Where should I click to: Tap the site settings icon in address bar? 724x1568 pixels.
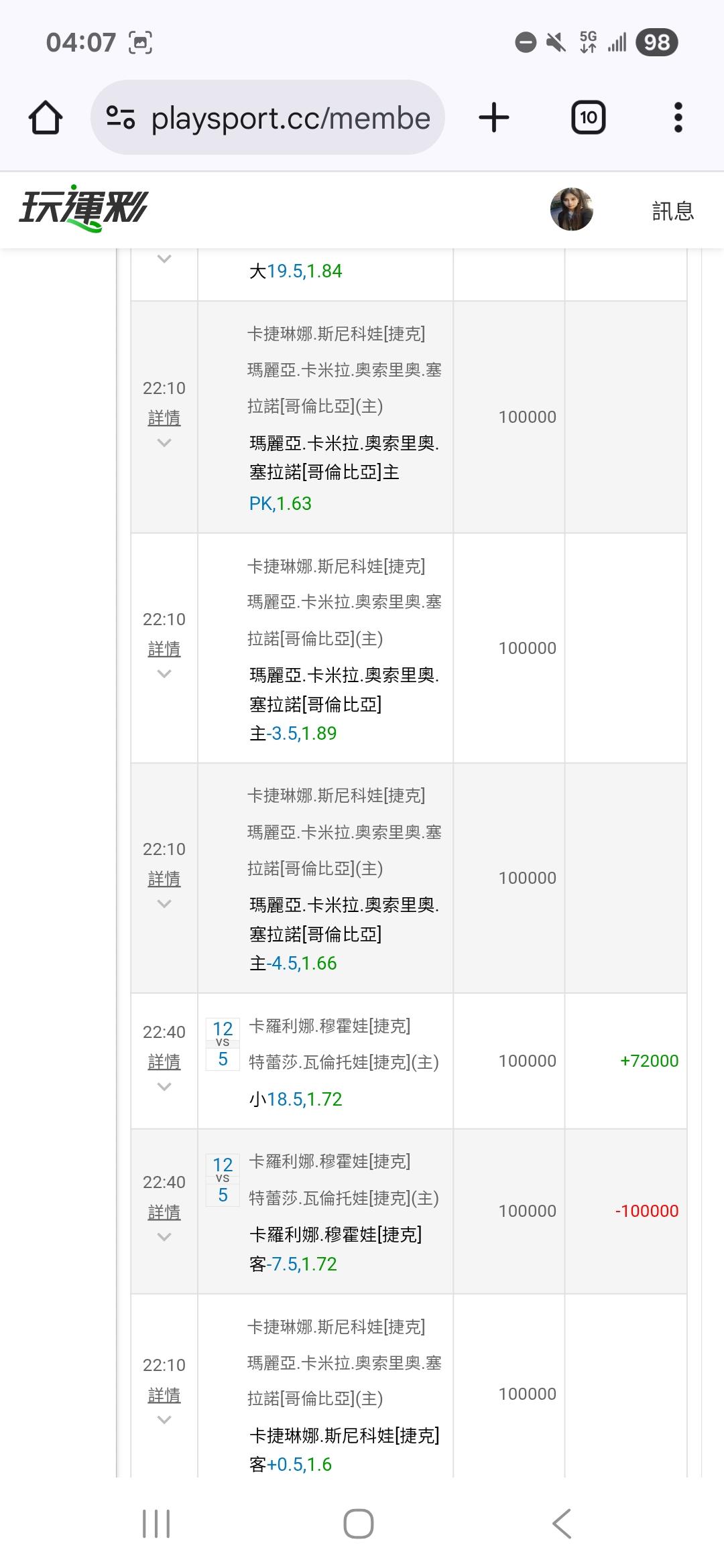click(x=121, y=118)
